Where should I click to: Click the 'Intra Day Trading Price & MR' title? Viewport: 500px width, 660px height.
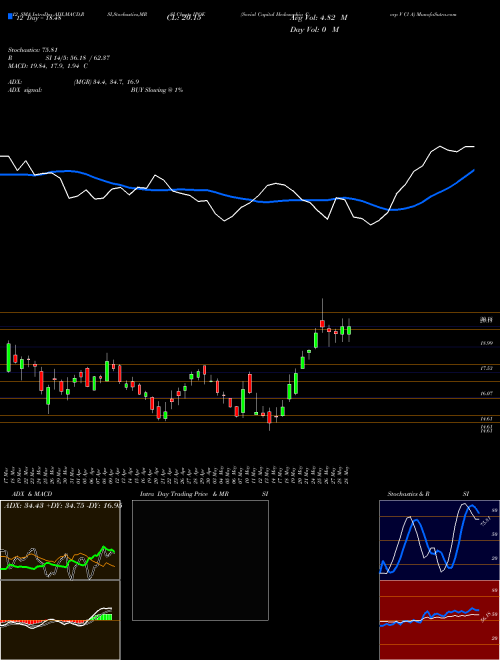[x=184, y=494]
